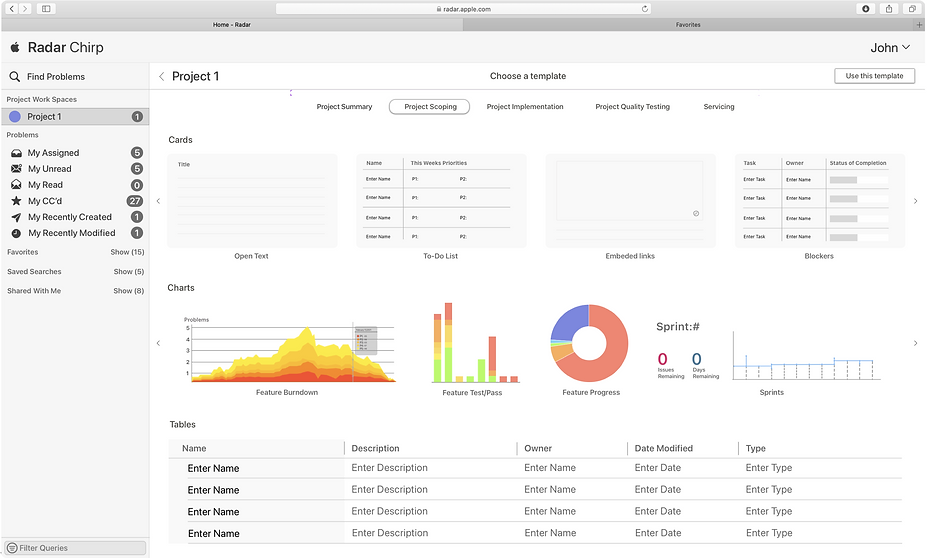Open the My Recently Modified list

pyautogui.click(x=76, y=233)
